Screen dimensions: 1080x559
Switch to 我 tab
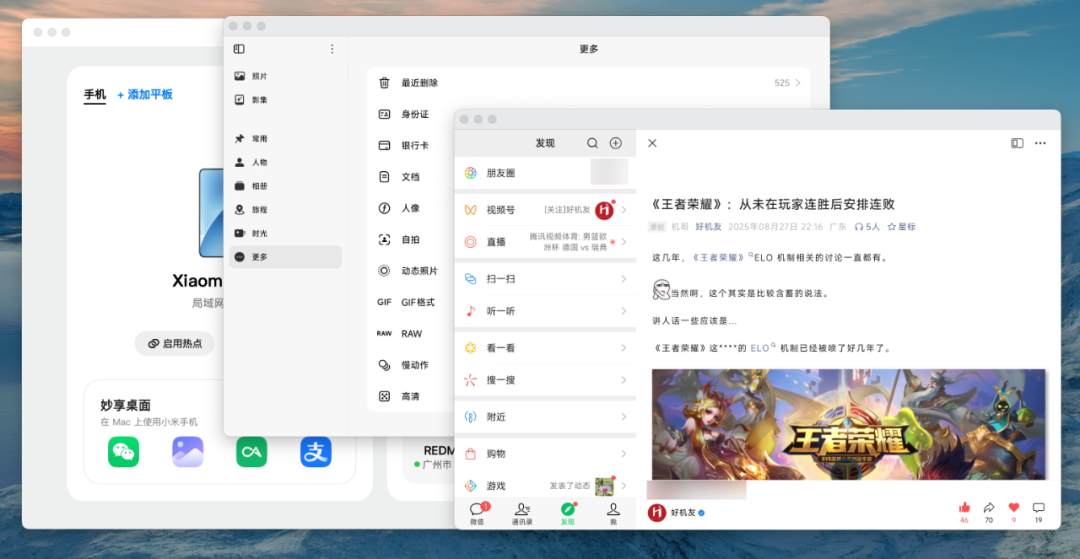[x=613, y=514]
